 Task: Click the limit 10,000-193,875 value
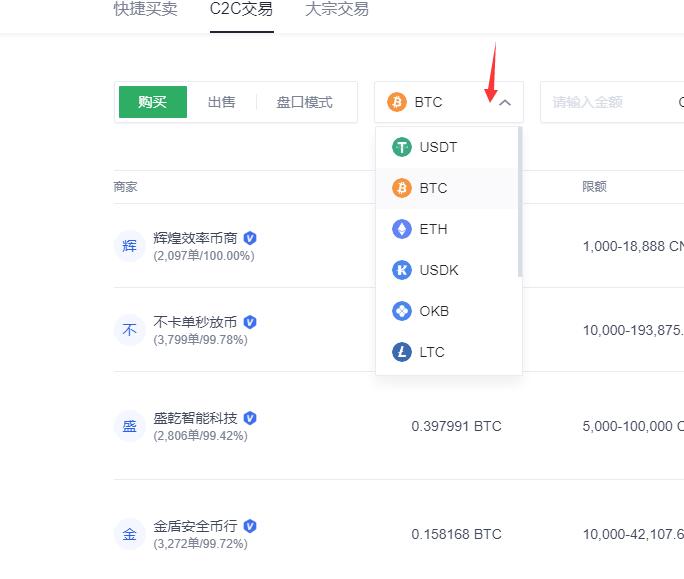[x=633, y=330]
